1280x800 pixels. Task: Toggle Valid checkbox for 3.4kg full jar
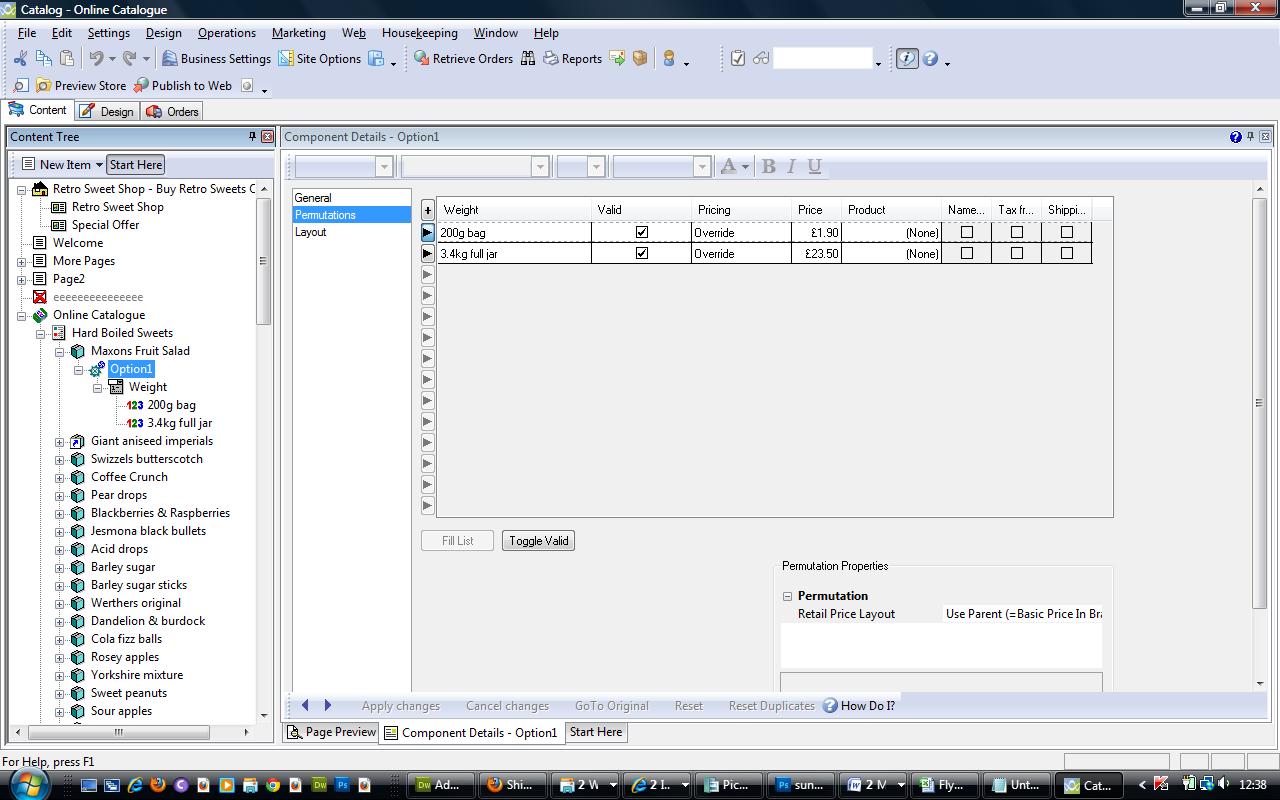click(x=642, y=253)
